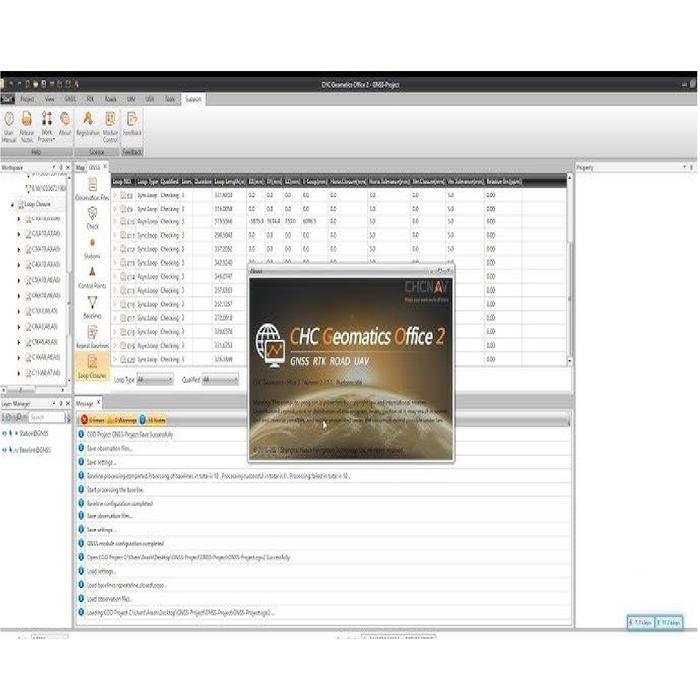Open Control Points in the GNSS sidebar
The image size is (700, 700).
(x=92, y=278)
